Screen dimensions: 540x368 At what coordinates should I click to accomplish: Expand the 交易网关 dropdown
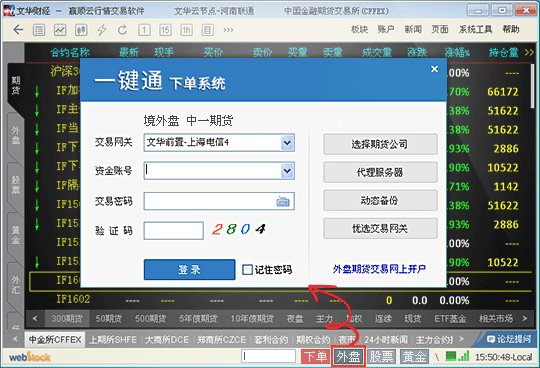[x=288, y=143]
